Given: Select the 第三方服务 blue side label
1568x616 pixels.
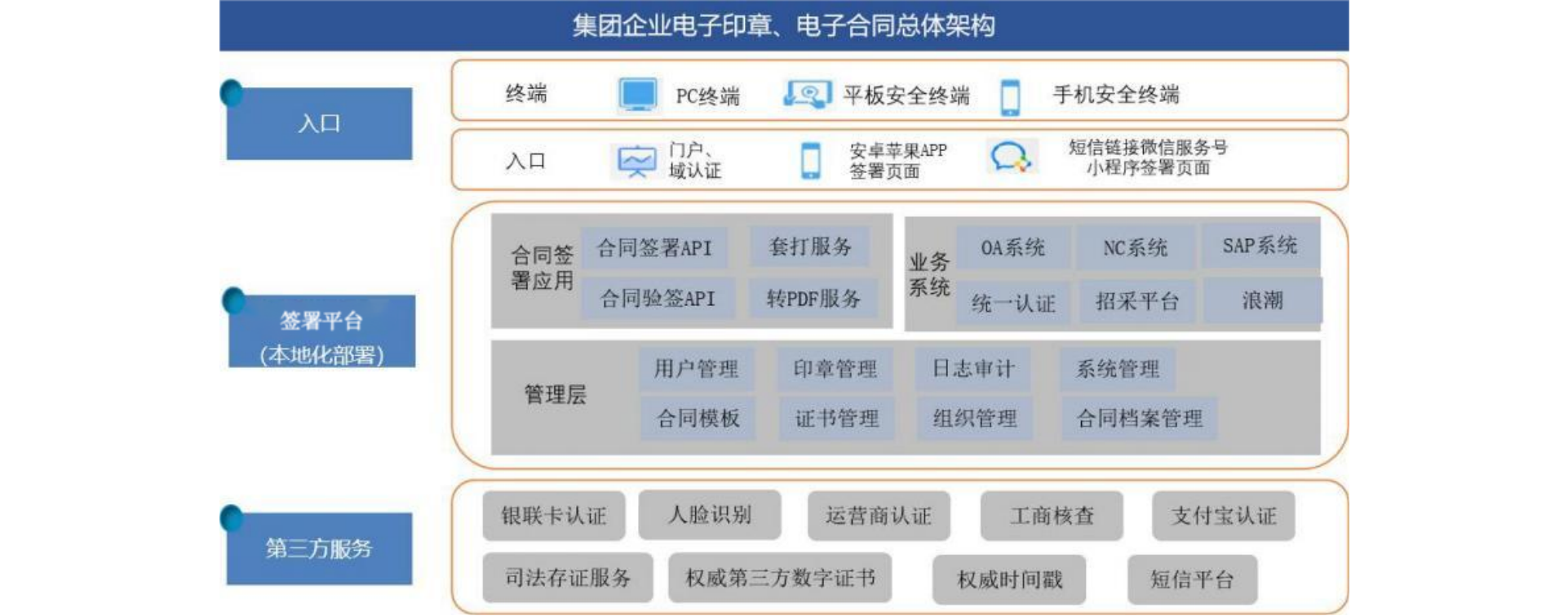Looking at the screenshot, I should (319, 548).
